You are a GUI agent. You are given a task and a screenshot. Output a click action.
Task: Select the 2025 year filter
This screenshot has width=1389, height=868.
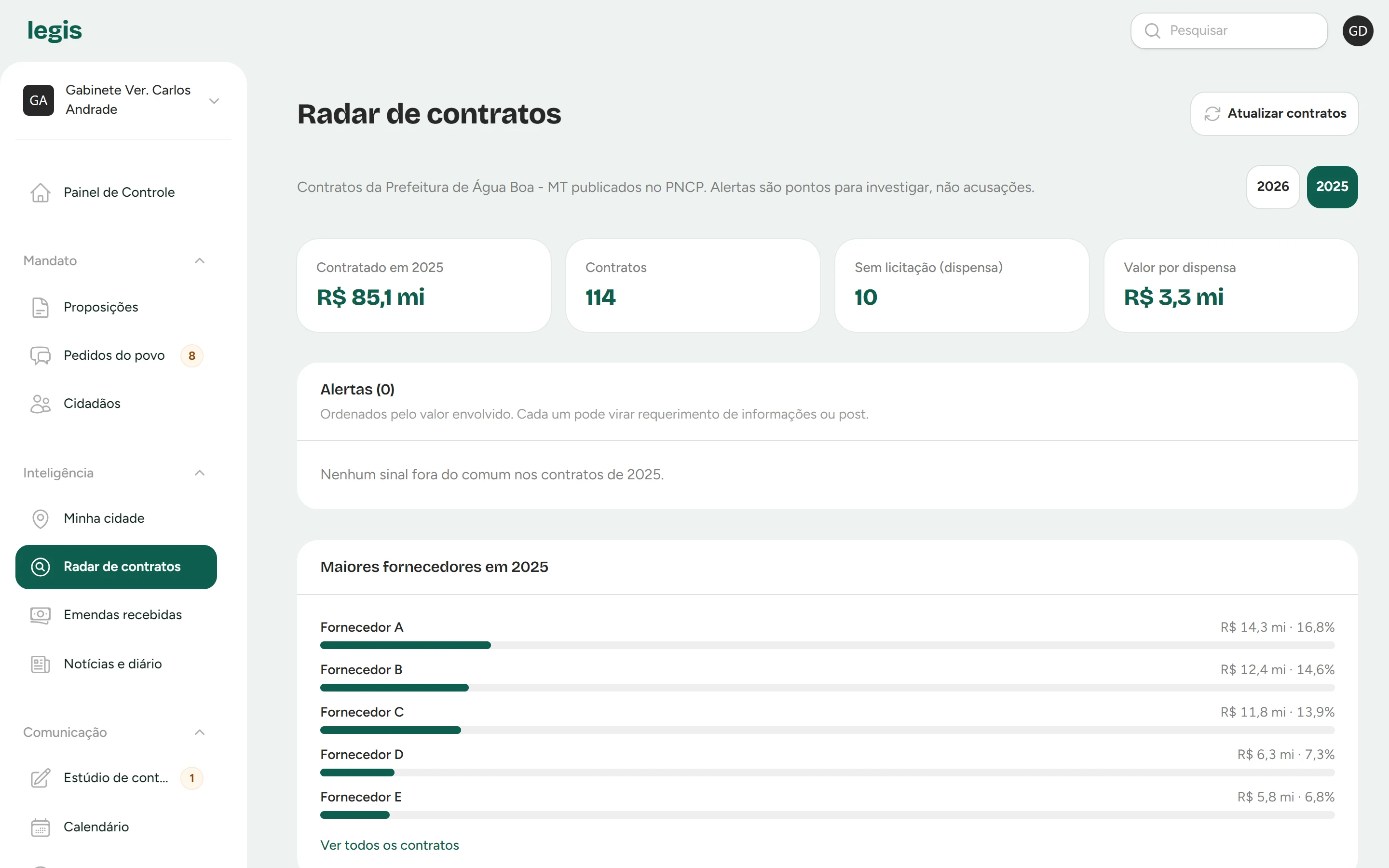[x=1332, y=187]
